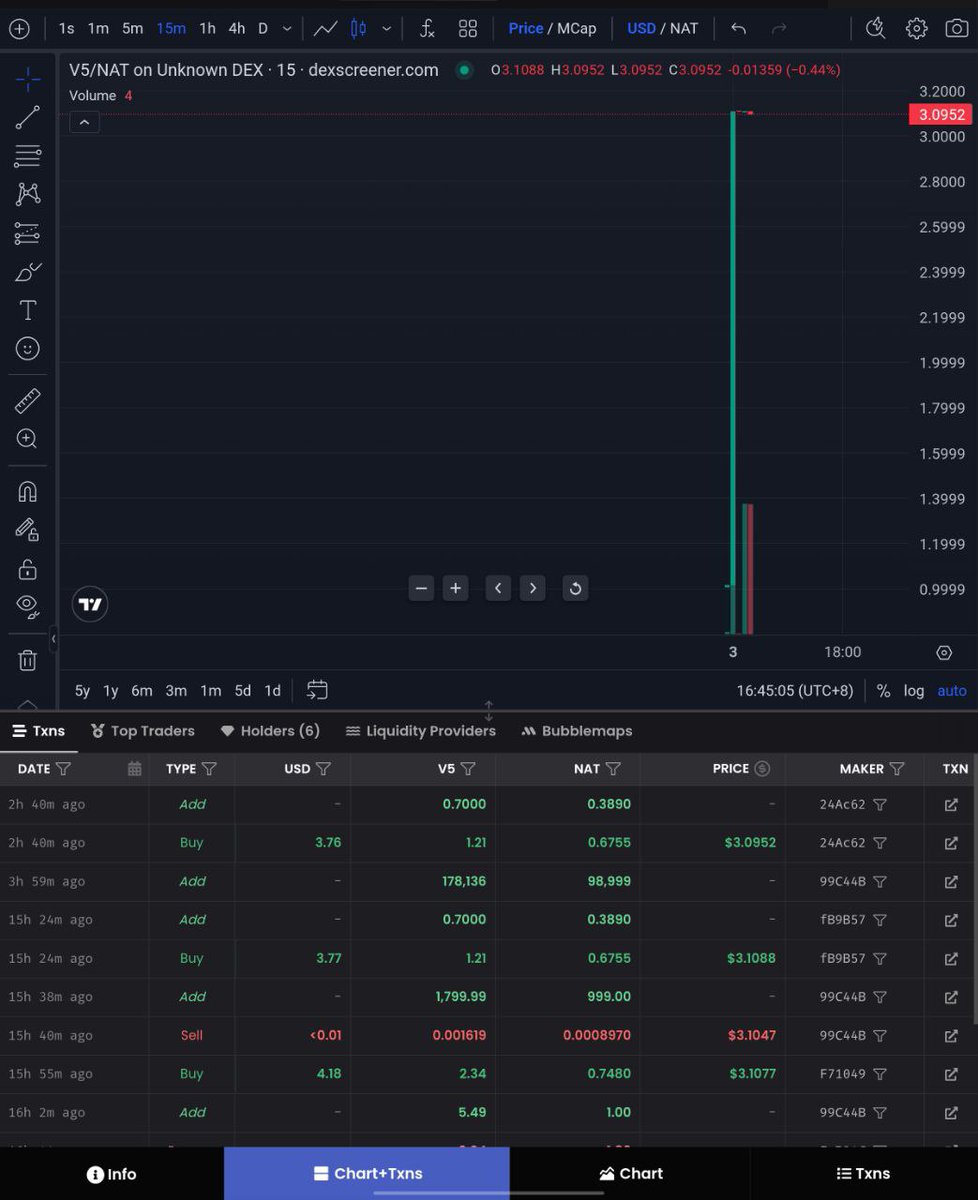The image size is (978, 1200).
Task: Set chart range to 5d
Action: click(x=243, y=691)
